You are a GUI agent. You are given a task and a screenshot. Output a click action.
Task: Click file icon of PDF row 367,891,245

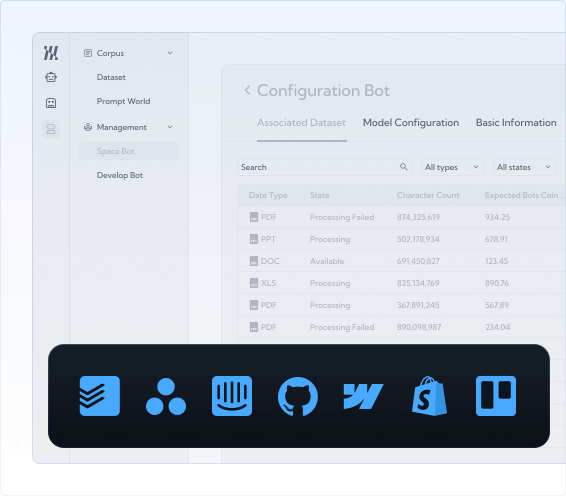(x=254, y=305)
